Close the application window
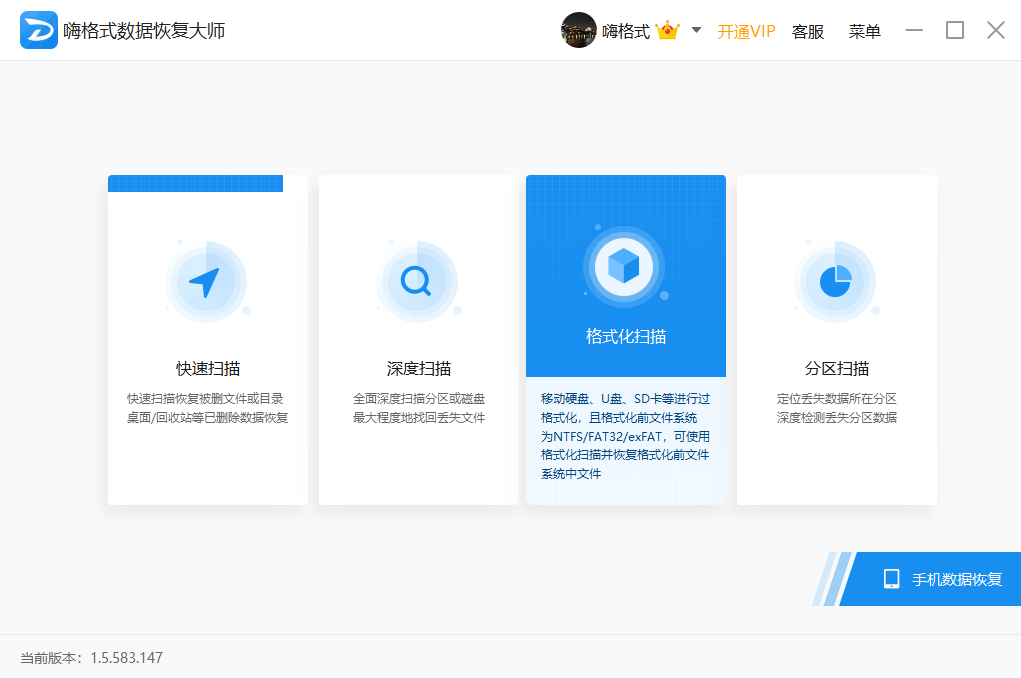Screen dimensions: 1021x678 click(x=996, y=30)
